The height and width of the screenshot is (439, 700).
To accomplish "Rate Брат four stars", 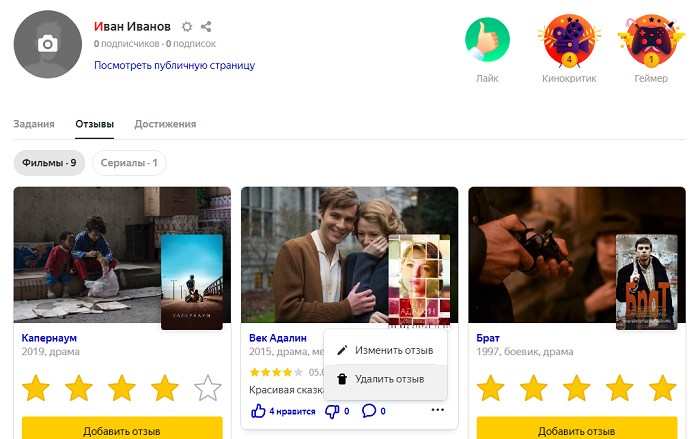I will point(620,388).
